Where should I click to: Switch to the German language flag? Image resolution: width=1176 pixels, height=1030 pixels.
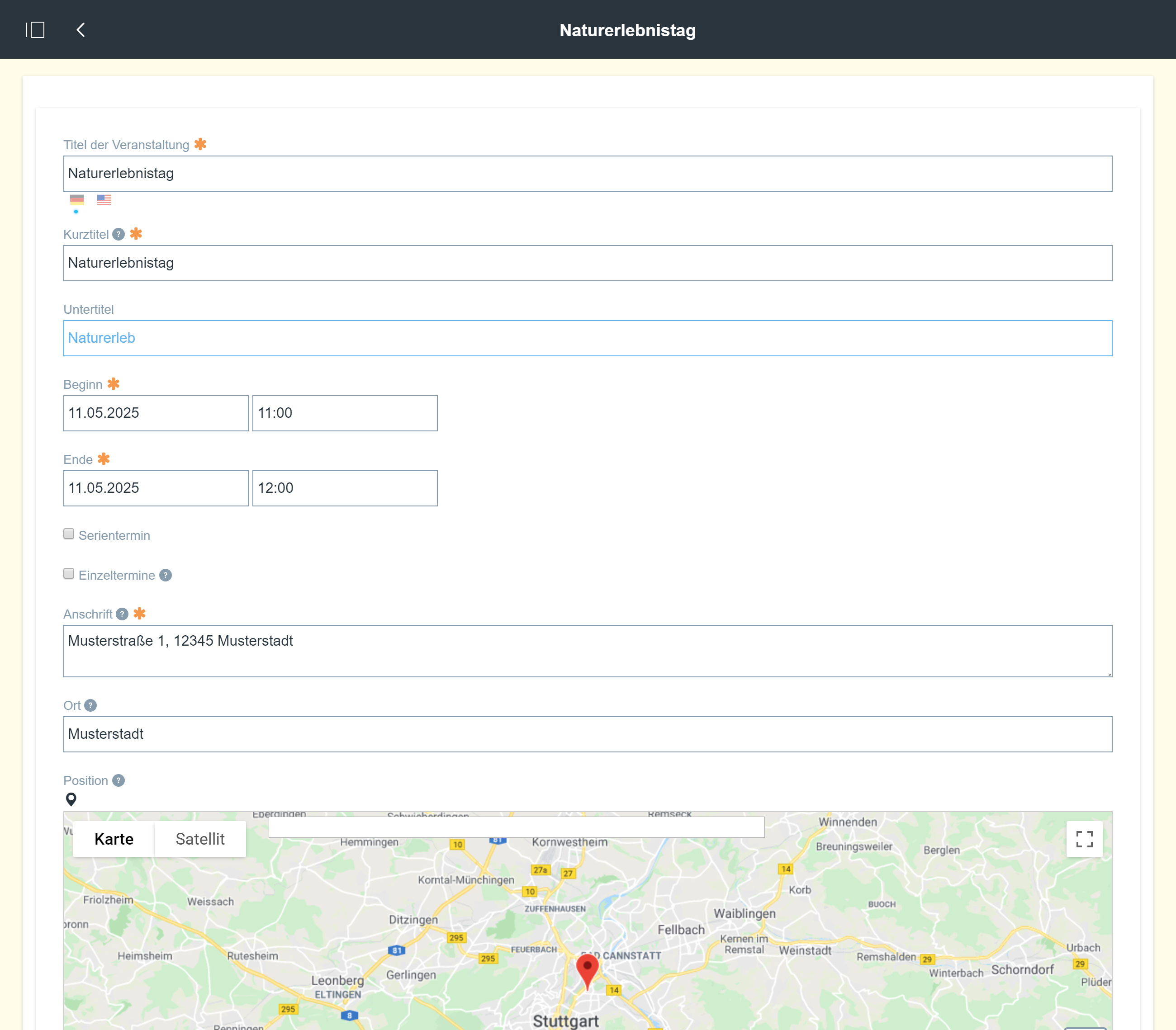(x=76, y=199)
